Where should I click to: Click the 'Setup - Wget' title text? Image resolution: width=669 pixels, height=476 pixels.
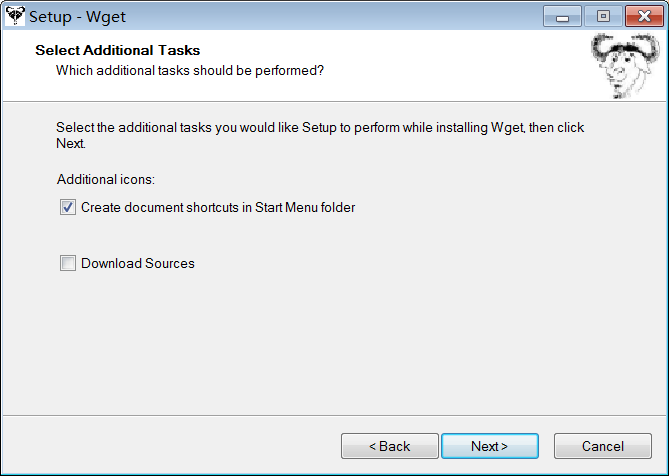click(77, 17)
